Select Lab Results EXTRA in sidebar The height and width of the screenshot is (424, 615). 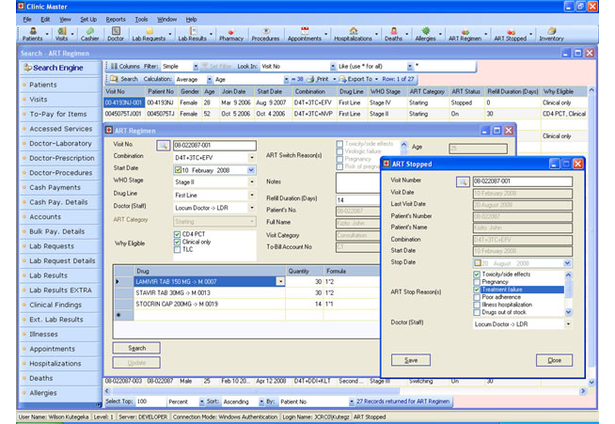tap(60, 290)
